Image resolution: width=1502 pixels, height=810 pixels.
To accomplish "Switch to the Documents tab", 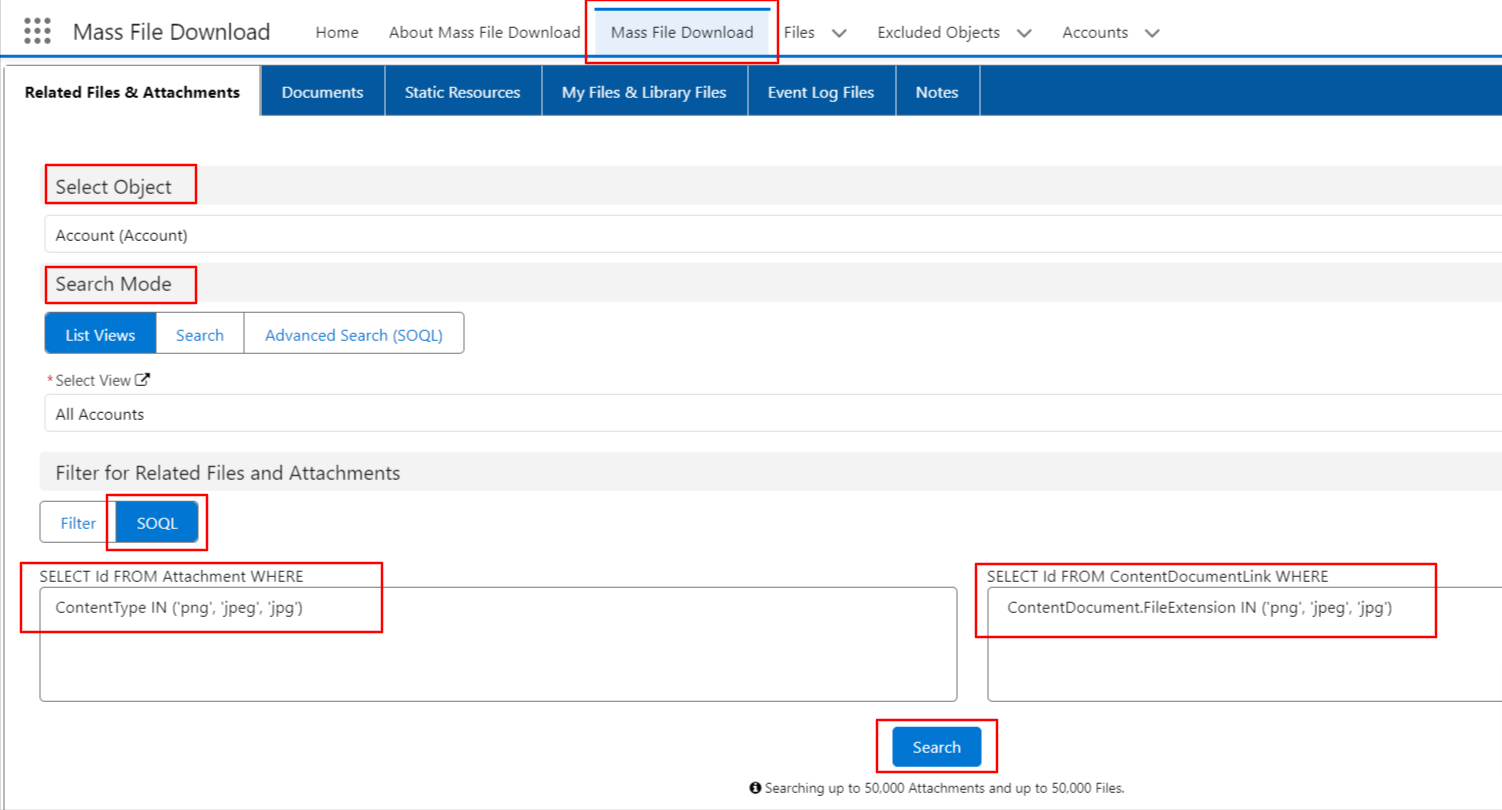I will tap(322, 92).
